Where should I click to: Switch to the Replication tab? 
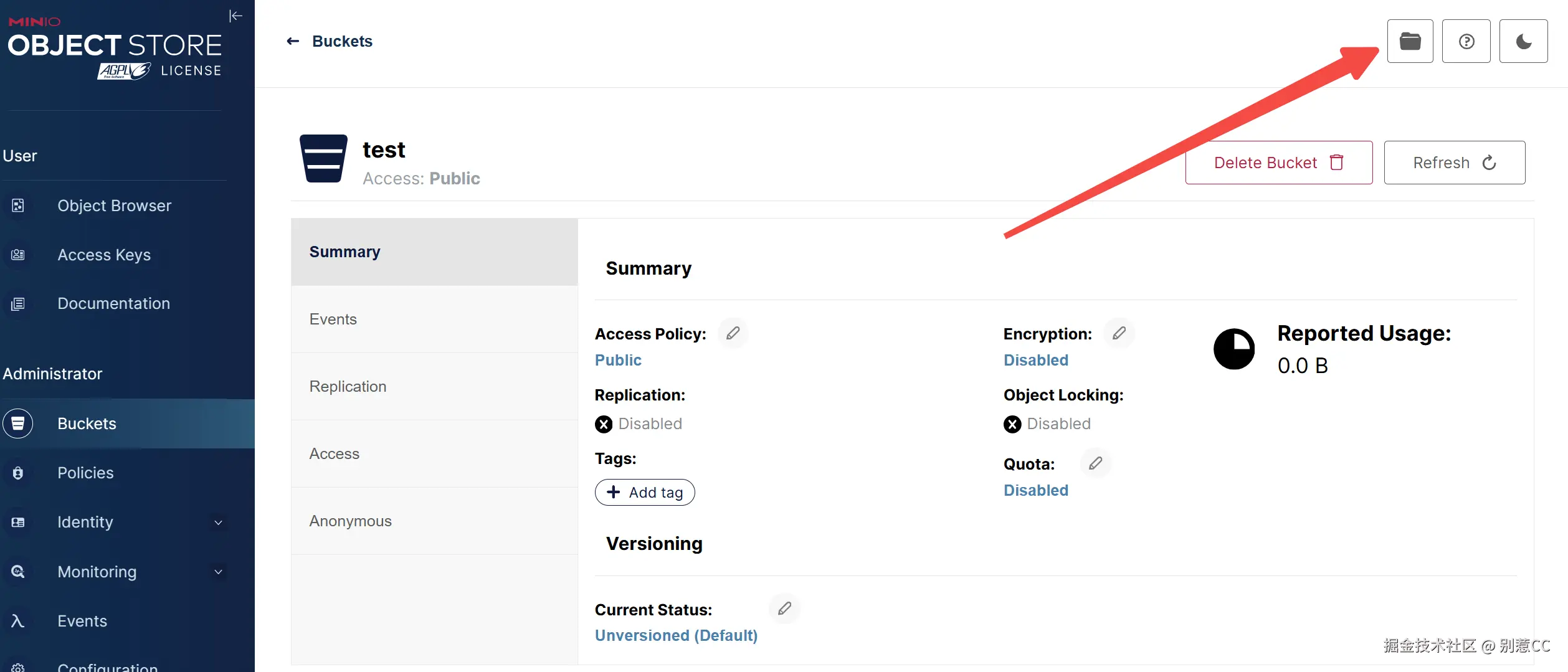point(348,386)
